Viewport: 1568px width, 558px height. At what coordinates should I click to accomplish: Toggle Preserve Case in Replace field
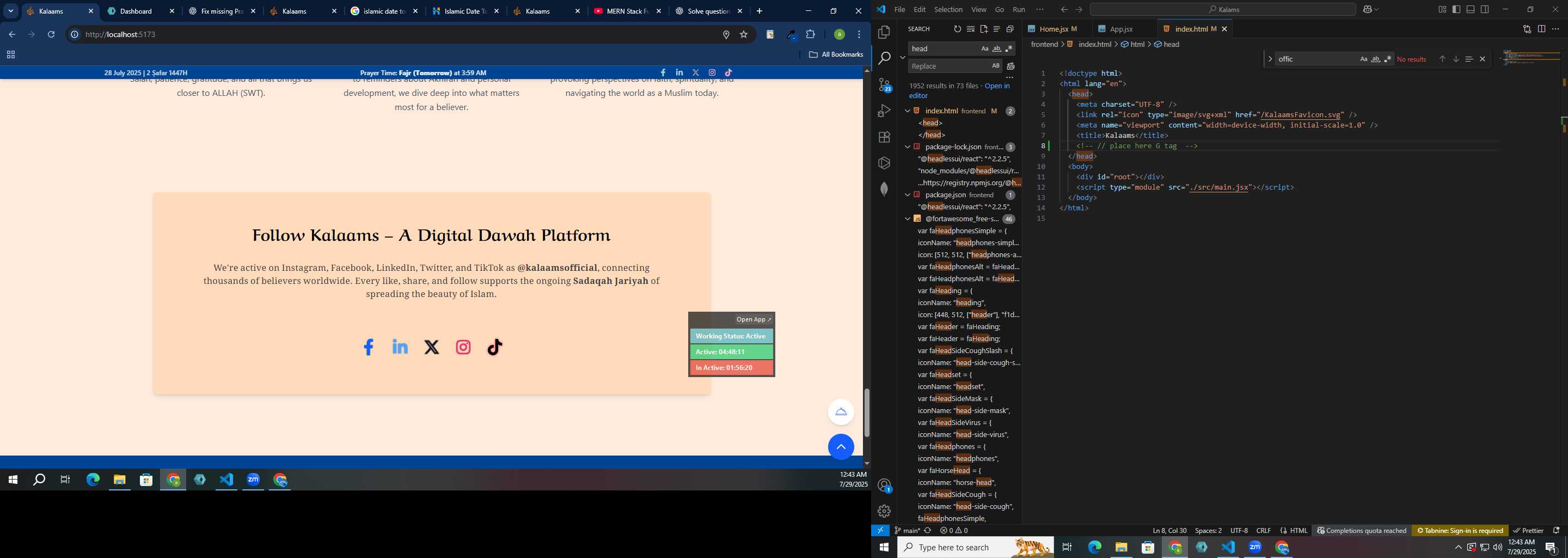coord(995,66)
